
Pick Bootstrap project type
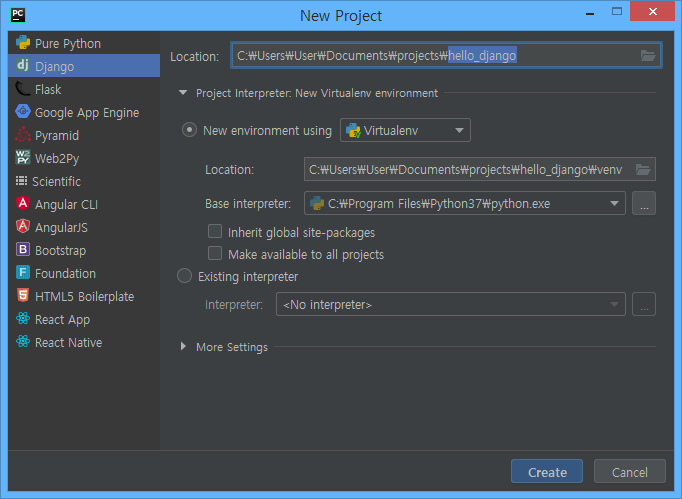pyautogui.click(x=84, y=250)
